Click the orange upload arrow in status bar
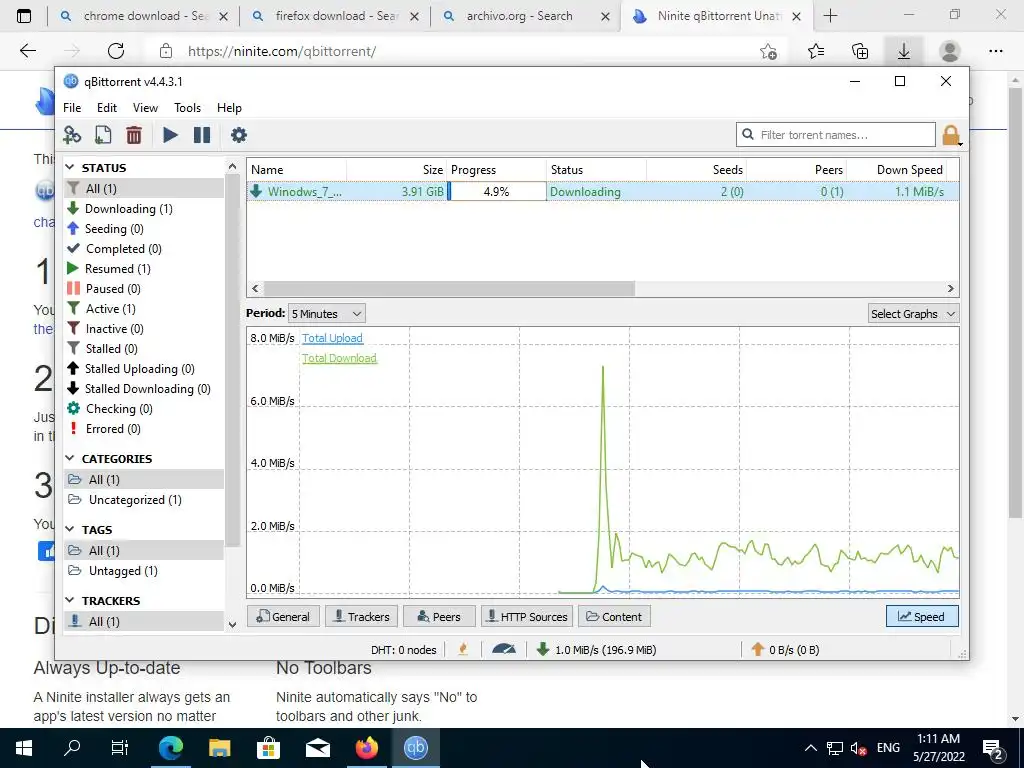Screen dimensions: 1024x768 click(758, 649)
